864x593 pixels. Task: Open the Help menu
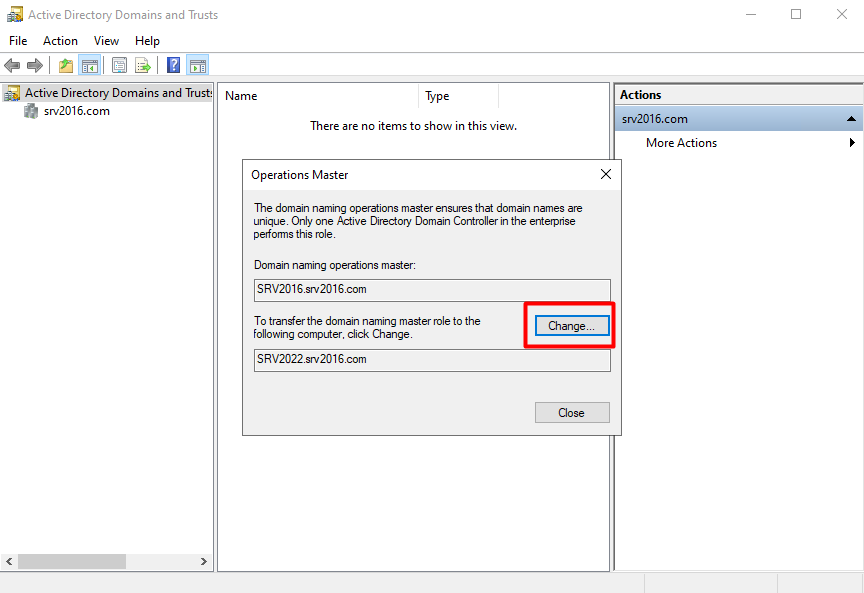coord(147,41)
